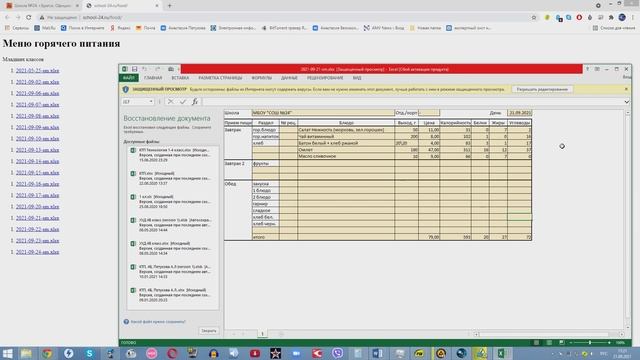
Task: Click the confirm checkmark in formula bar
Action: 183,102
